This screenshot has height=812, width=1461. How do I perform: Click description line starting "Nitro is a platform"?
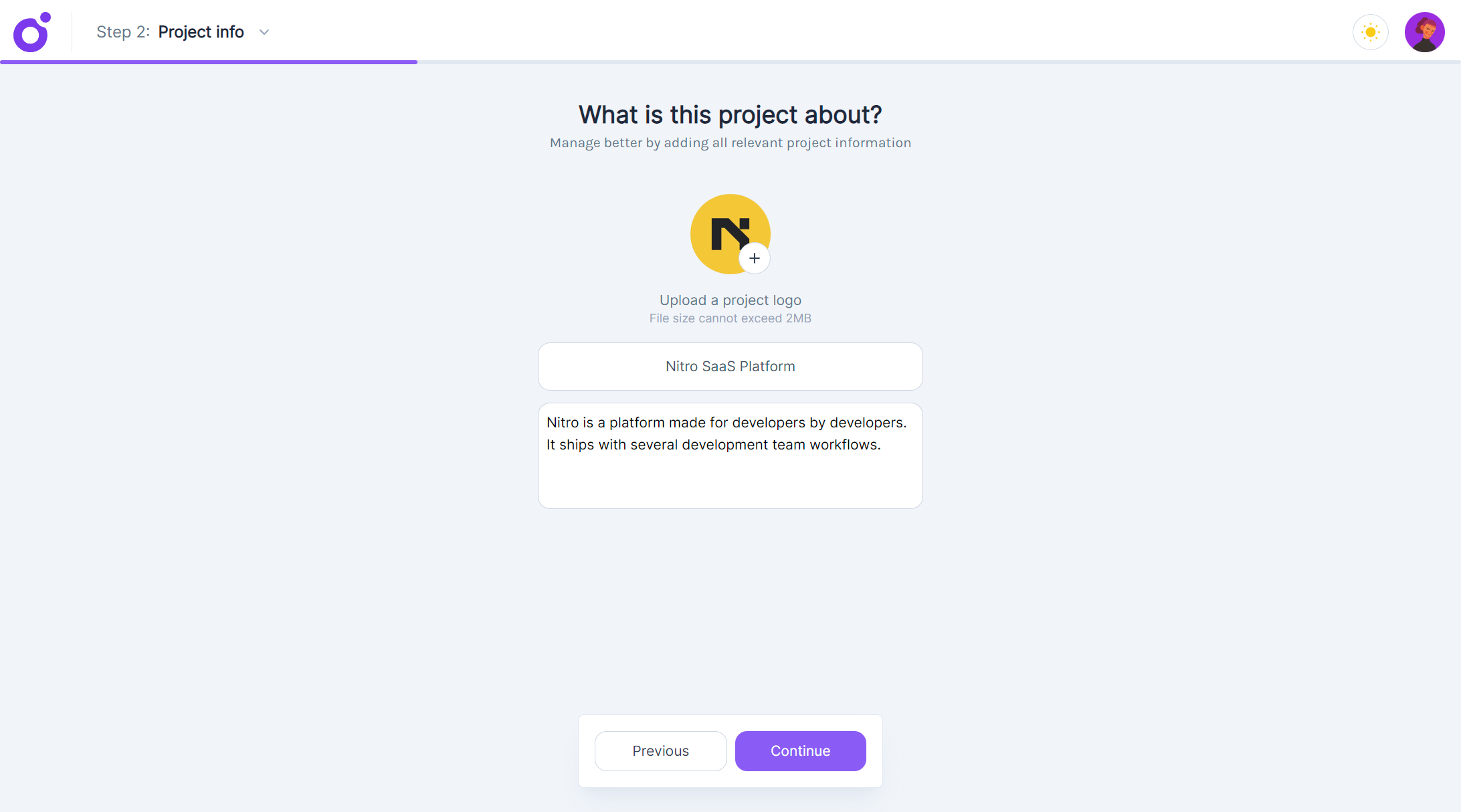(726, 423)
